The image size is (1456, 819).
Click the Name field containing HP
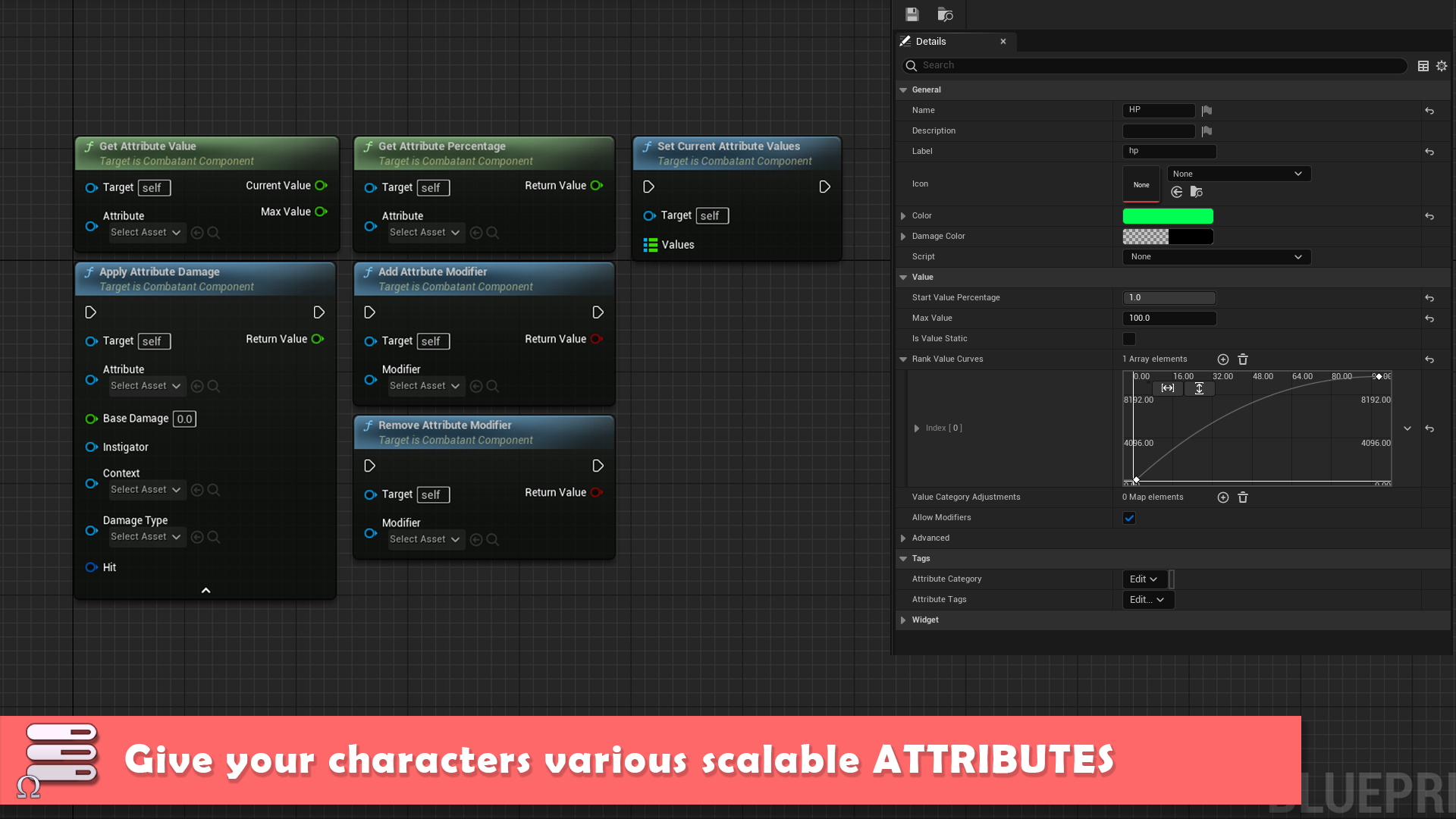pyautogui.click(x=1159, y=111)
